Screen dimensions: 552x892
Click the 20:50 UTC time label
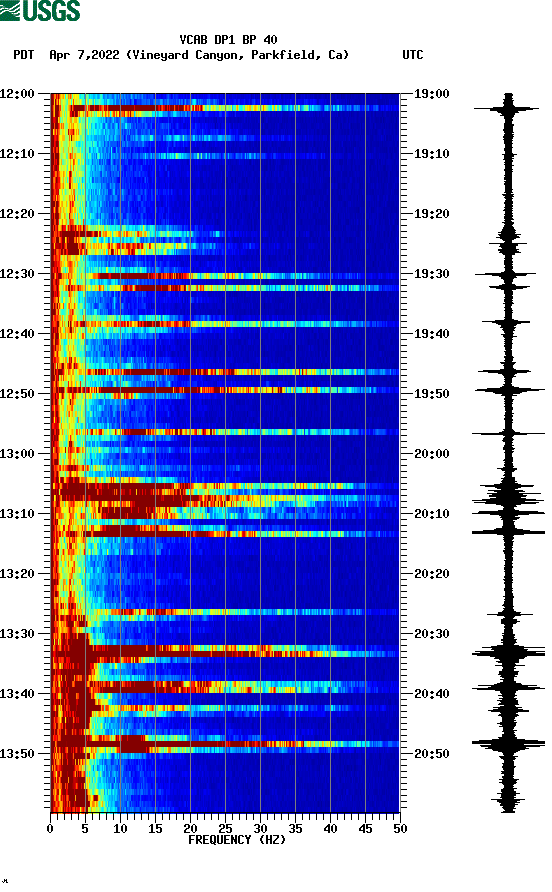pyautogui.click(x=431, y=754)
